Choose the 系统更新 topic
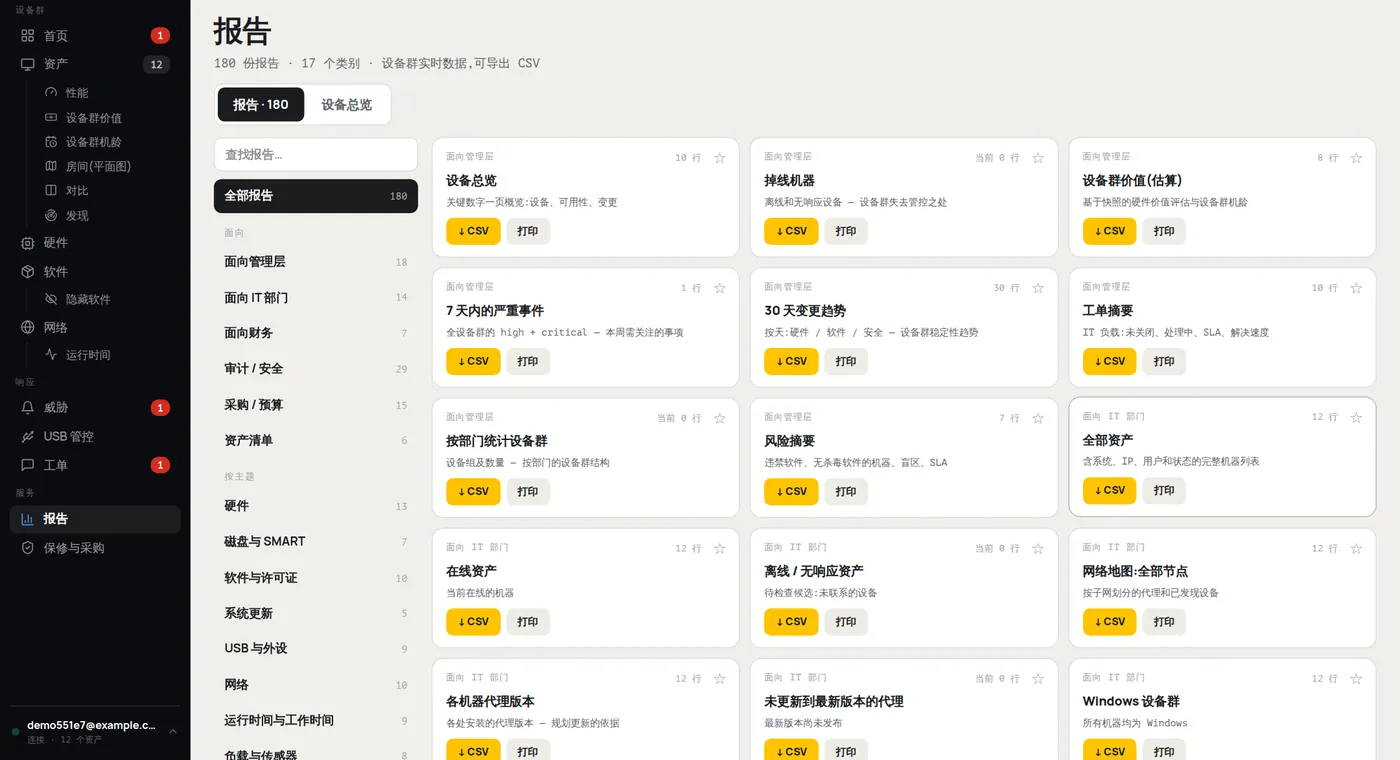 tap(316, 613)
